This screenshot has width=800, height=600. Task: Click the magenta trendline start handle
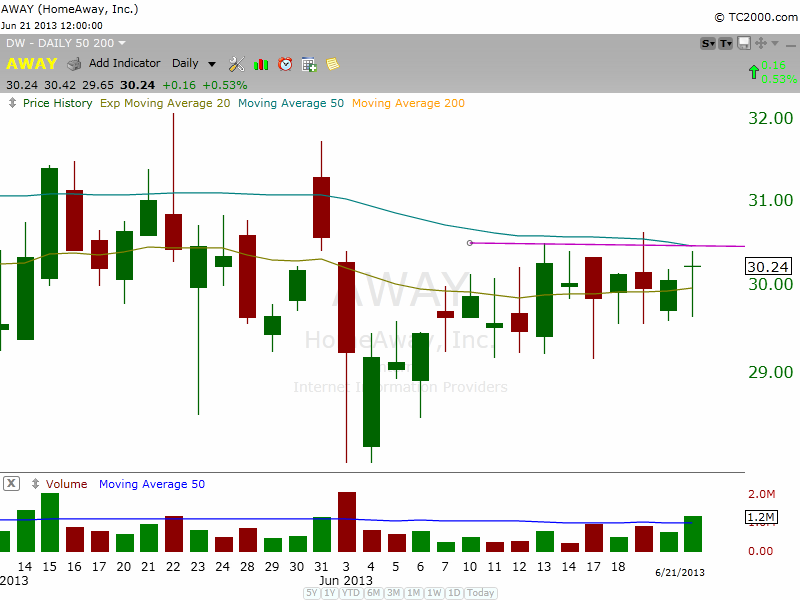coord(470,243)
